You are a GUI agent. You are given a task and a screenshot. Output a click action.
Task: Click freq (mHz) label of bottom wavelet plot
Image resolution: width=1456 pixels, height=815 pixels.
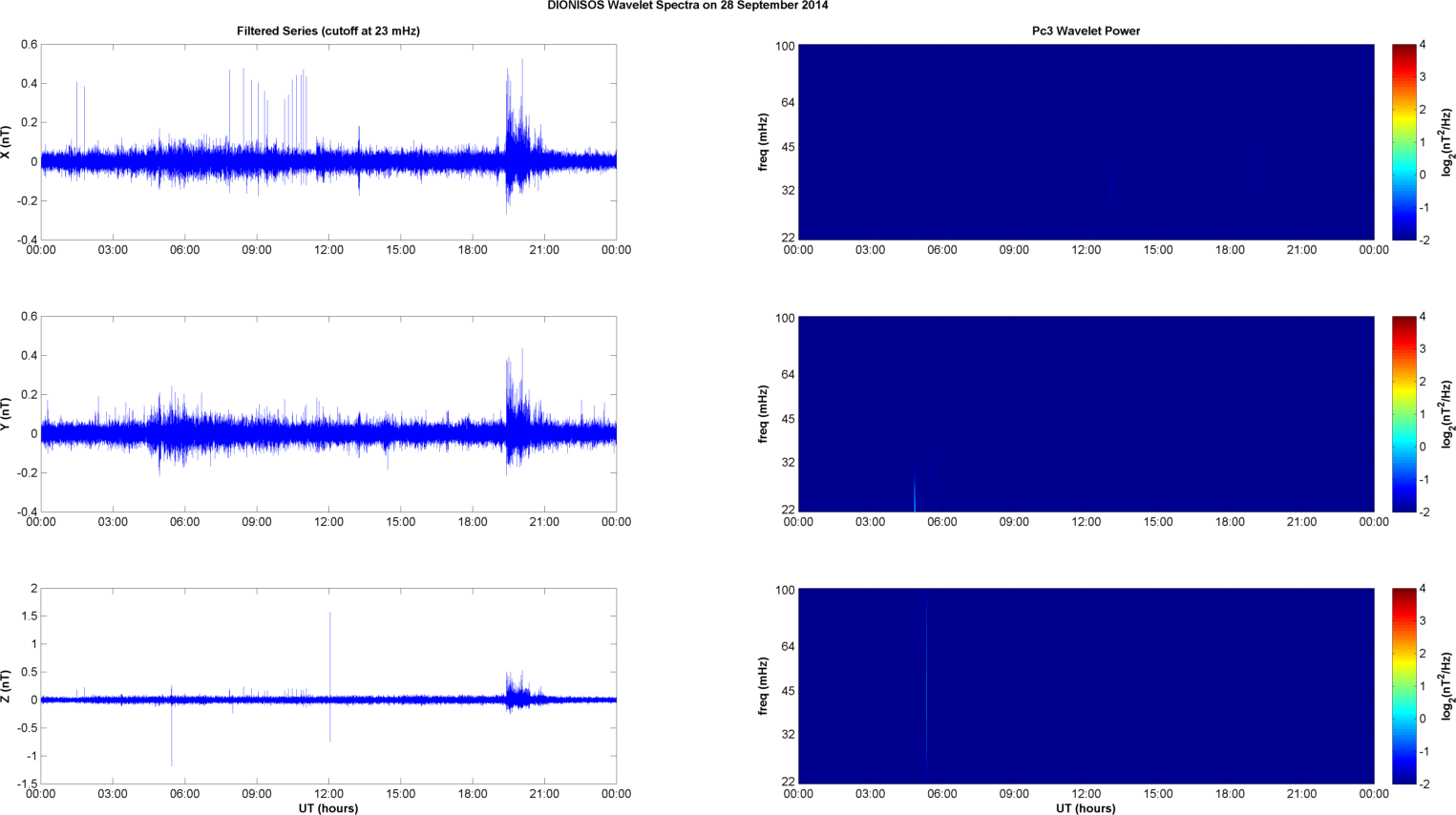(x=764, y=686)
